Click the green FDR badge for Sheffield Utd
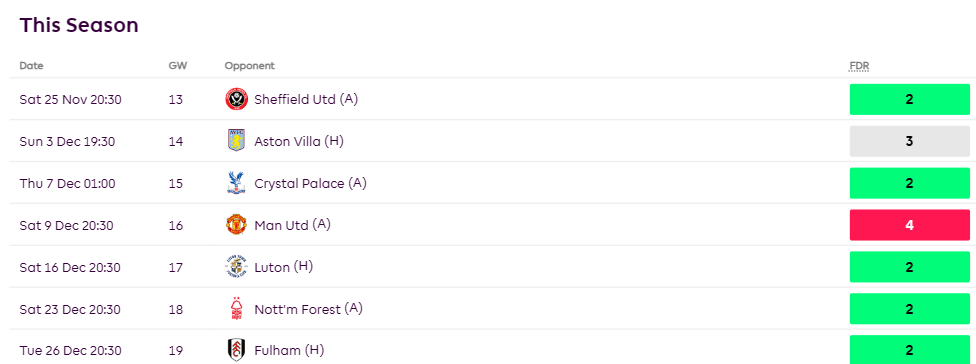The height and width of the screenshot is (364, 976). tap(909, 100)
